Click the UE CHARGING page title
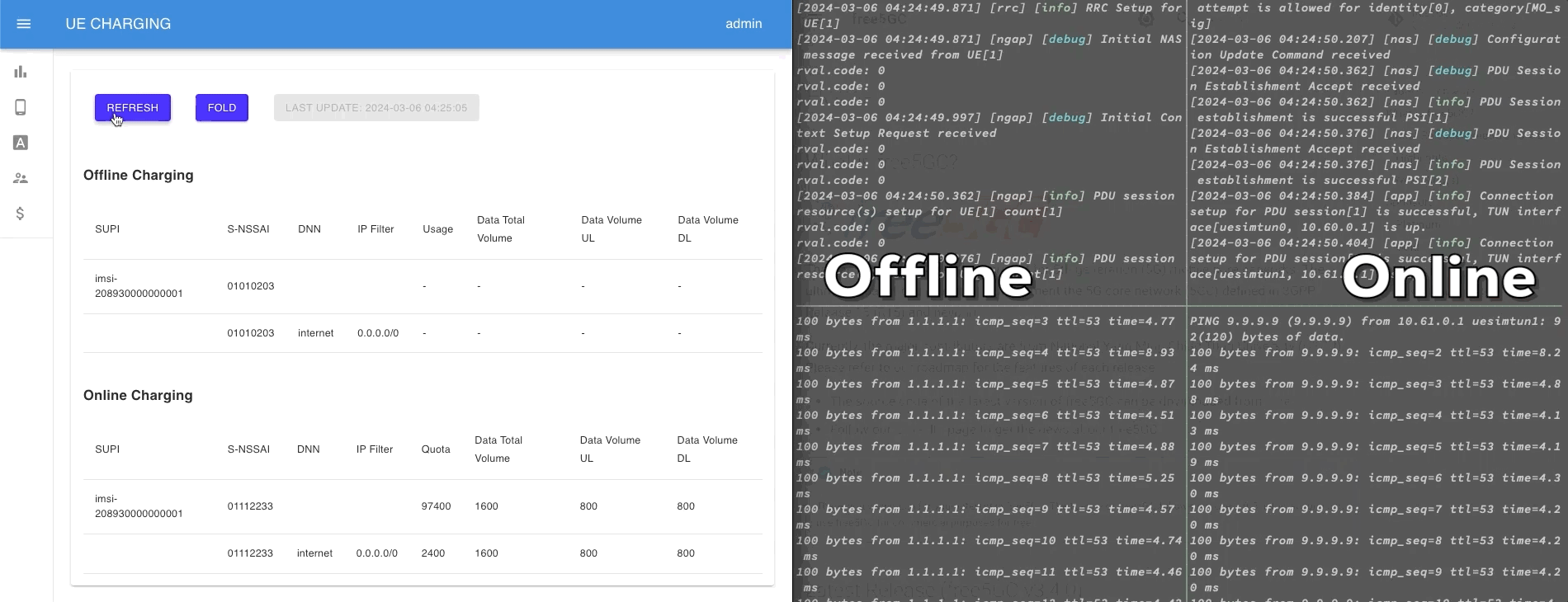Viewport: 1568px width, 602px height. (x=118, y=24)
